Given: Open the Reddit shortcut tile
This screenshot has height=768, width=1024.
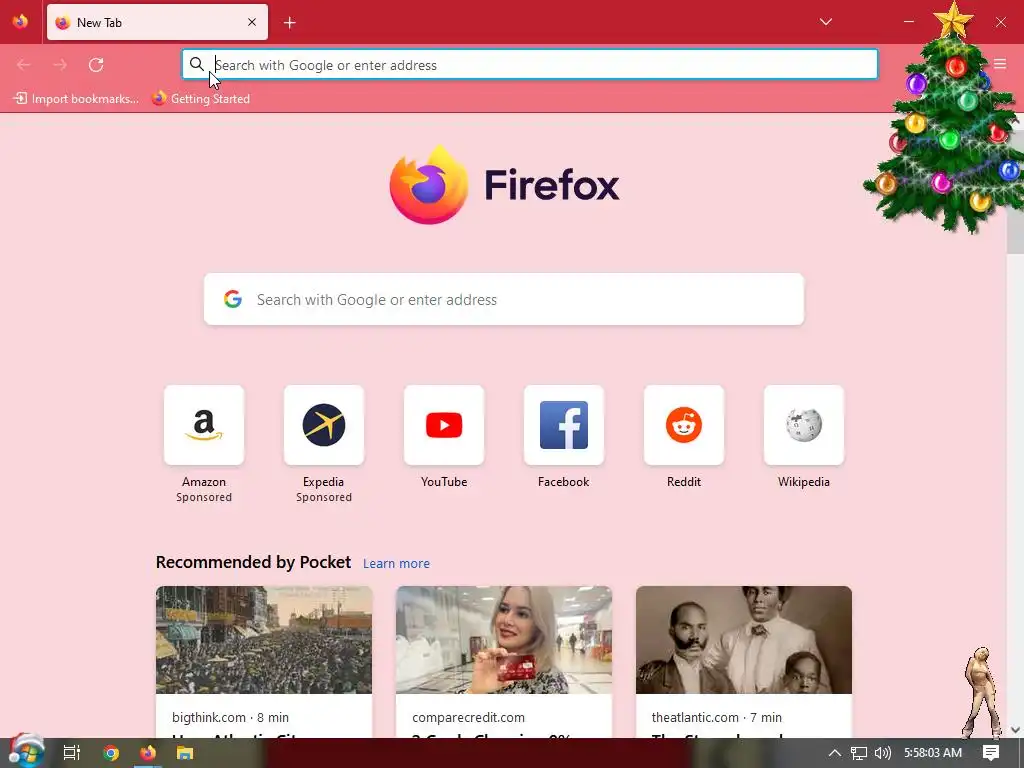Looking at the screenshot, I should pyautogui.click(x=684, y=425).
